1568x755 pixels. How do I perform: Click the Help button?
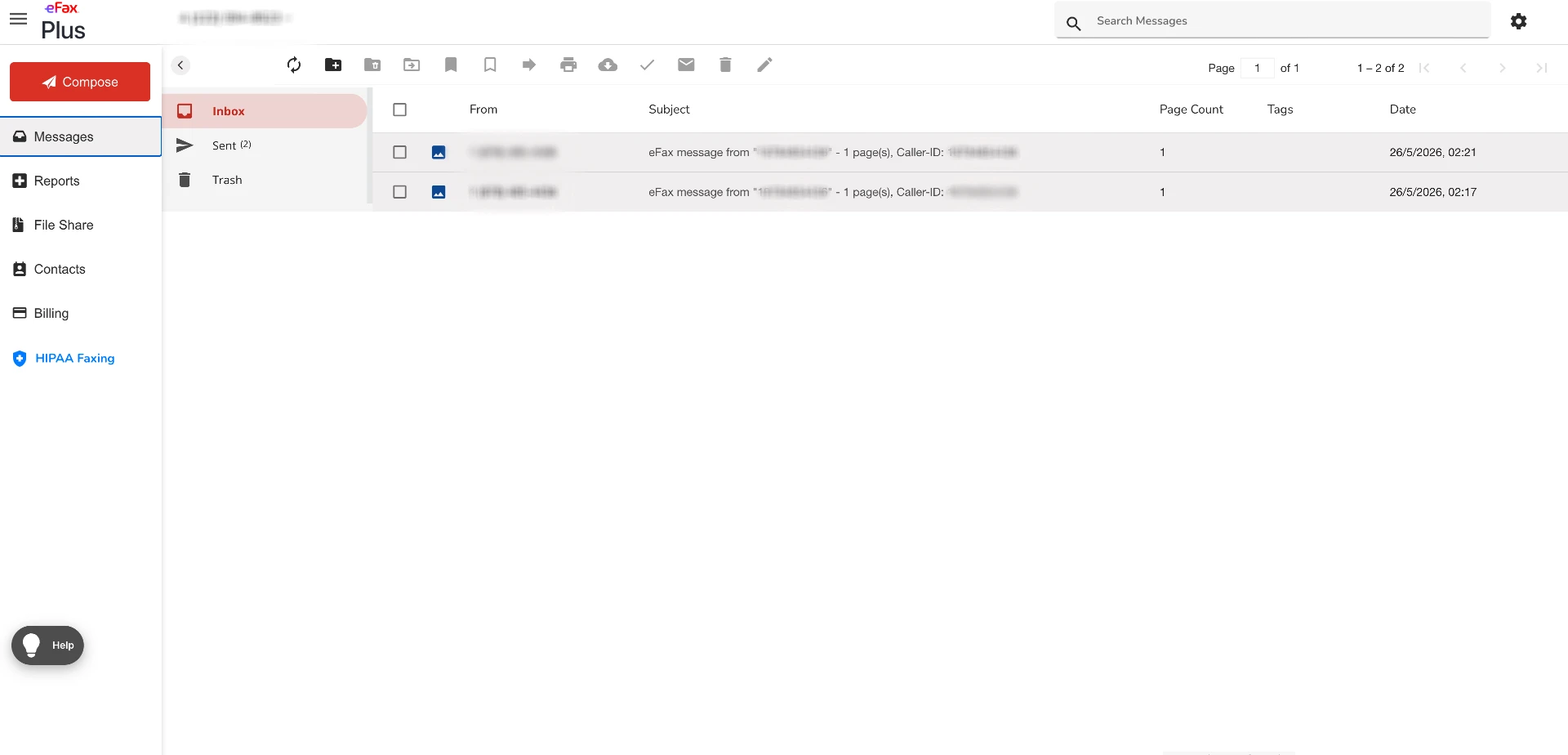tap(47, 646)
